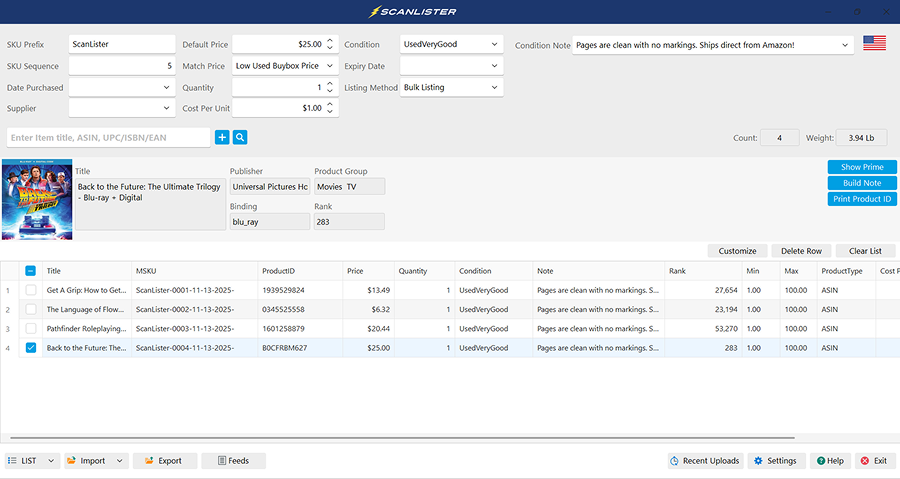
Task: Sort by the Rank column header
Action: 703,271
